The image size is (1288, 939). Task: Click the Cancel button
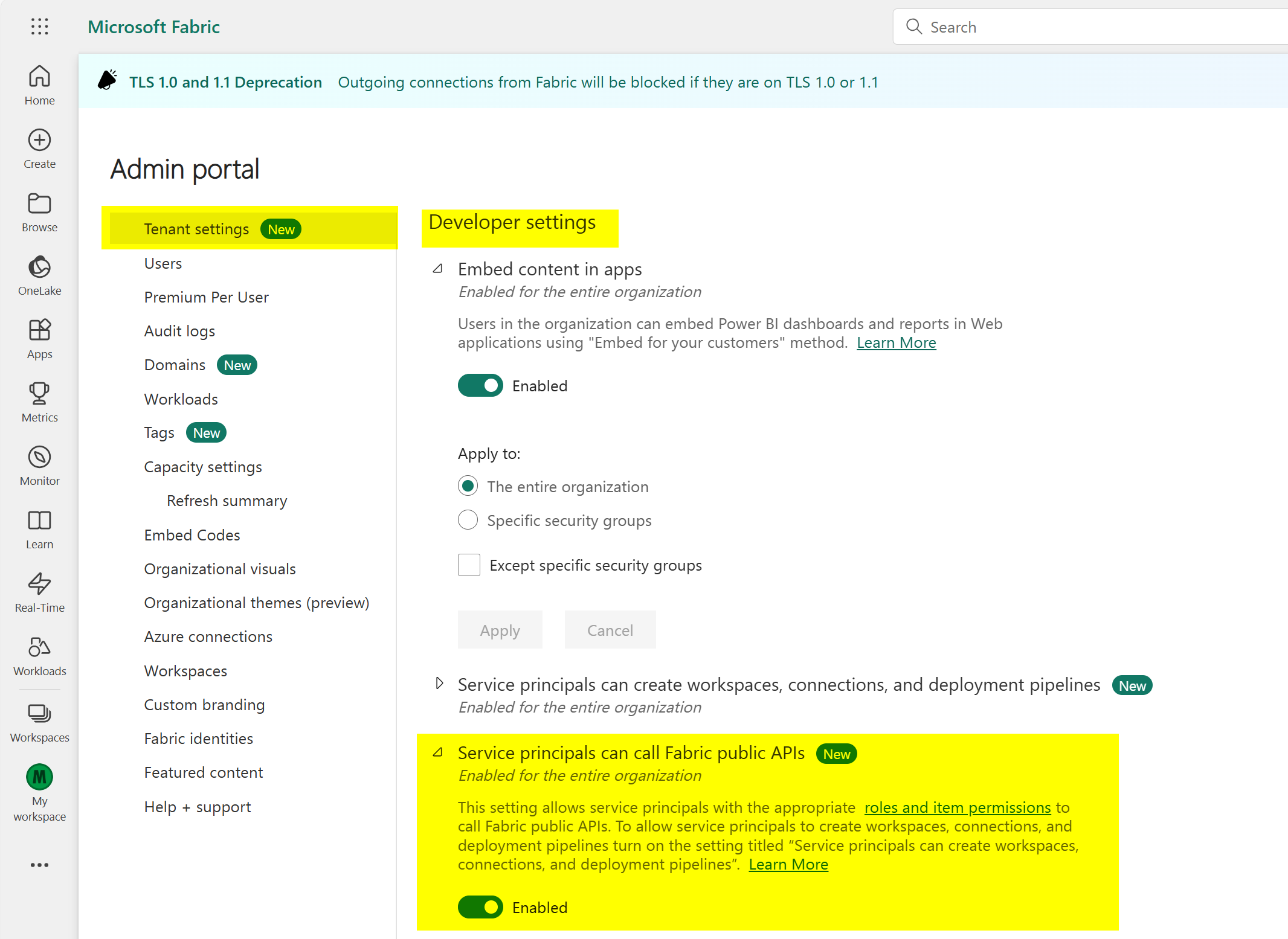[x=610, y=630]
